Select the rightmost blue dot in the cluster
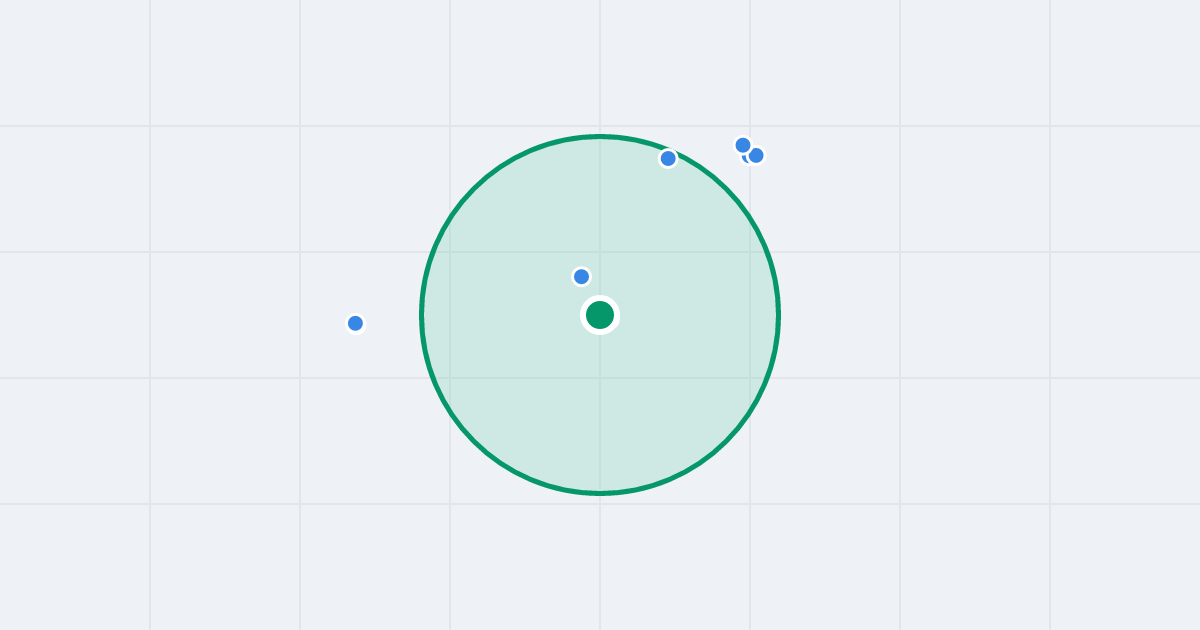The image size is (1200, 630). [x=756, y=155]
